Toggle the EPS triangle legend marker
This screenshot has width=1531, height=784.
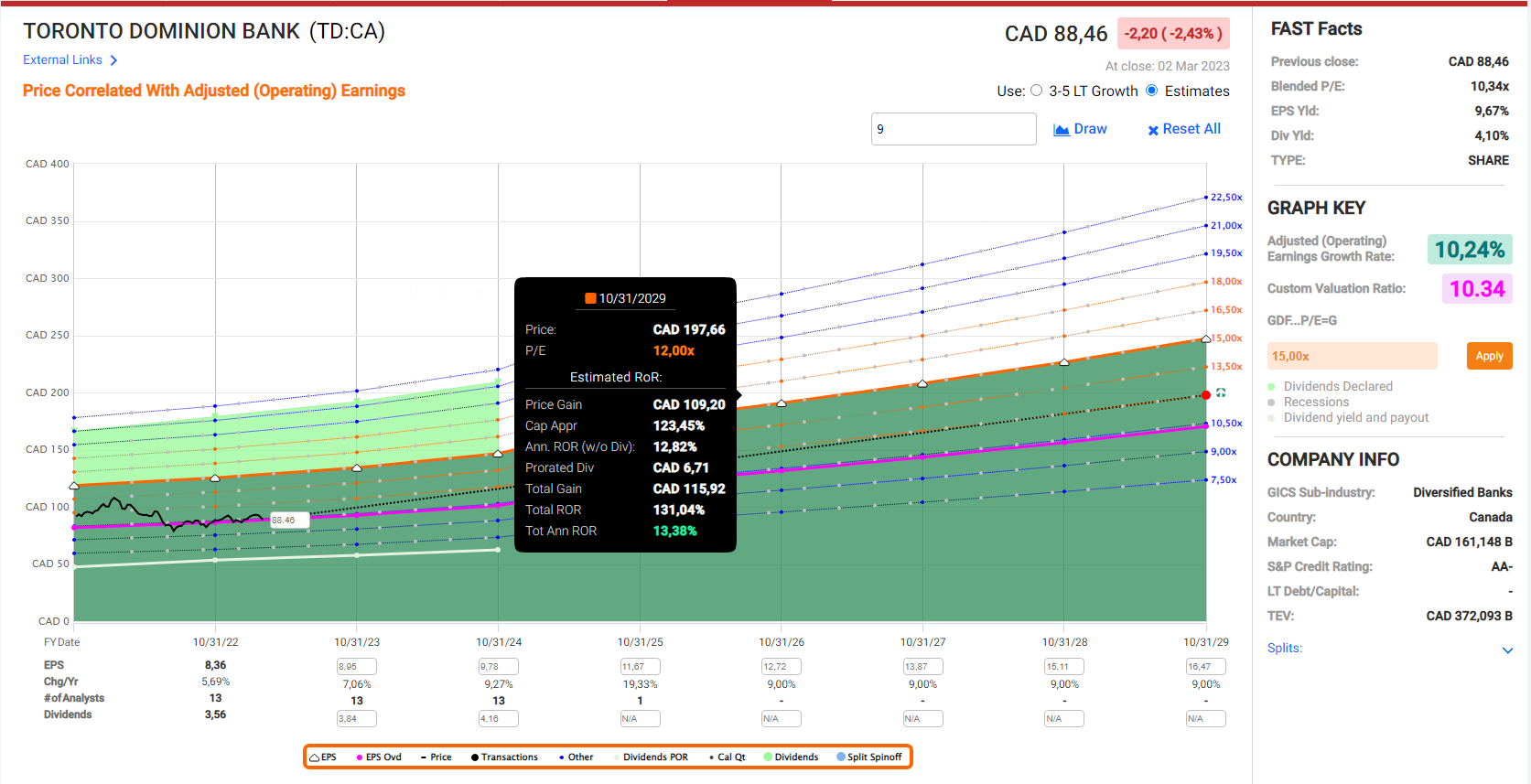[x=315, y=757]
